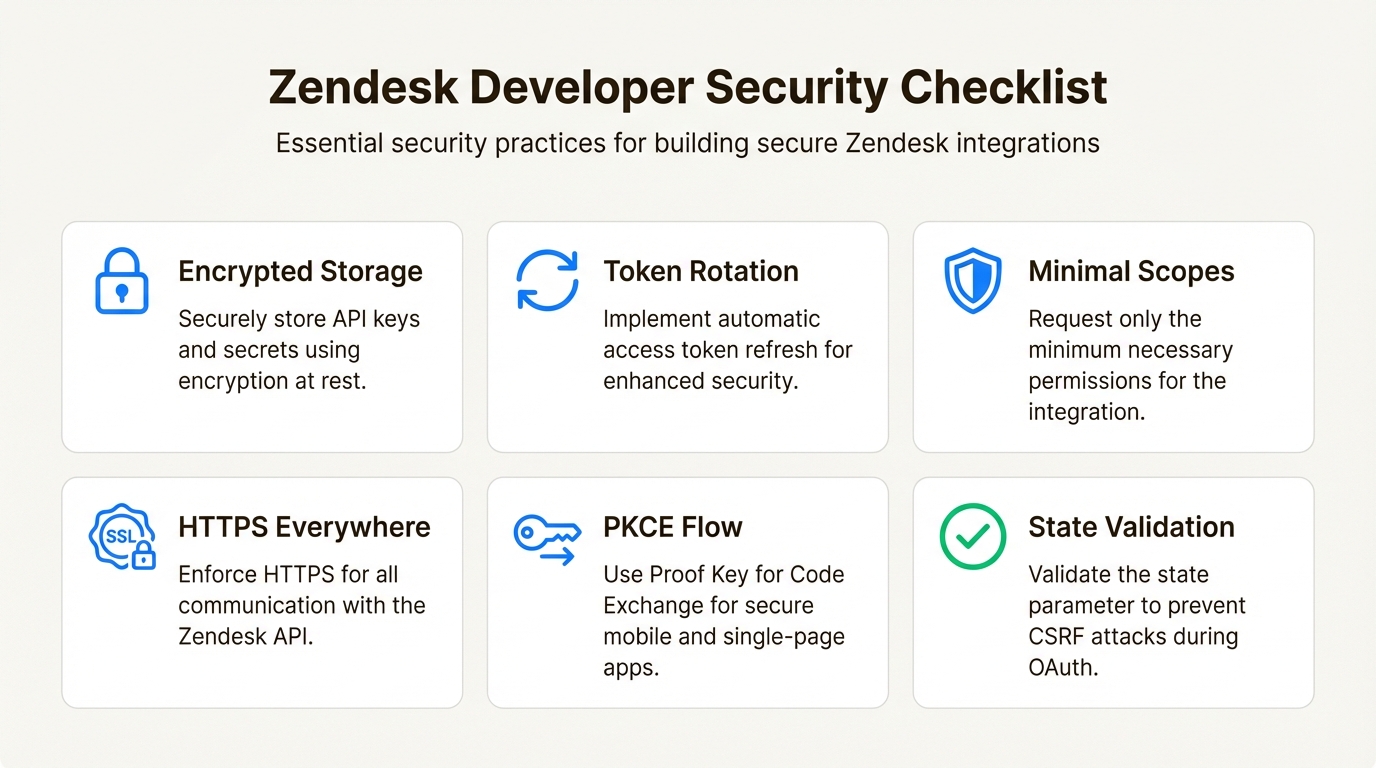Click the HTTPS Everywhere heading
The height and width of the screenshot is (768, 1376).
point(304,527)
